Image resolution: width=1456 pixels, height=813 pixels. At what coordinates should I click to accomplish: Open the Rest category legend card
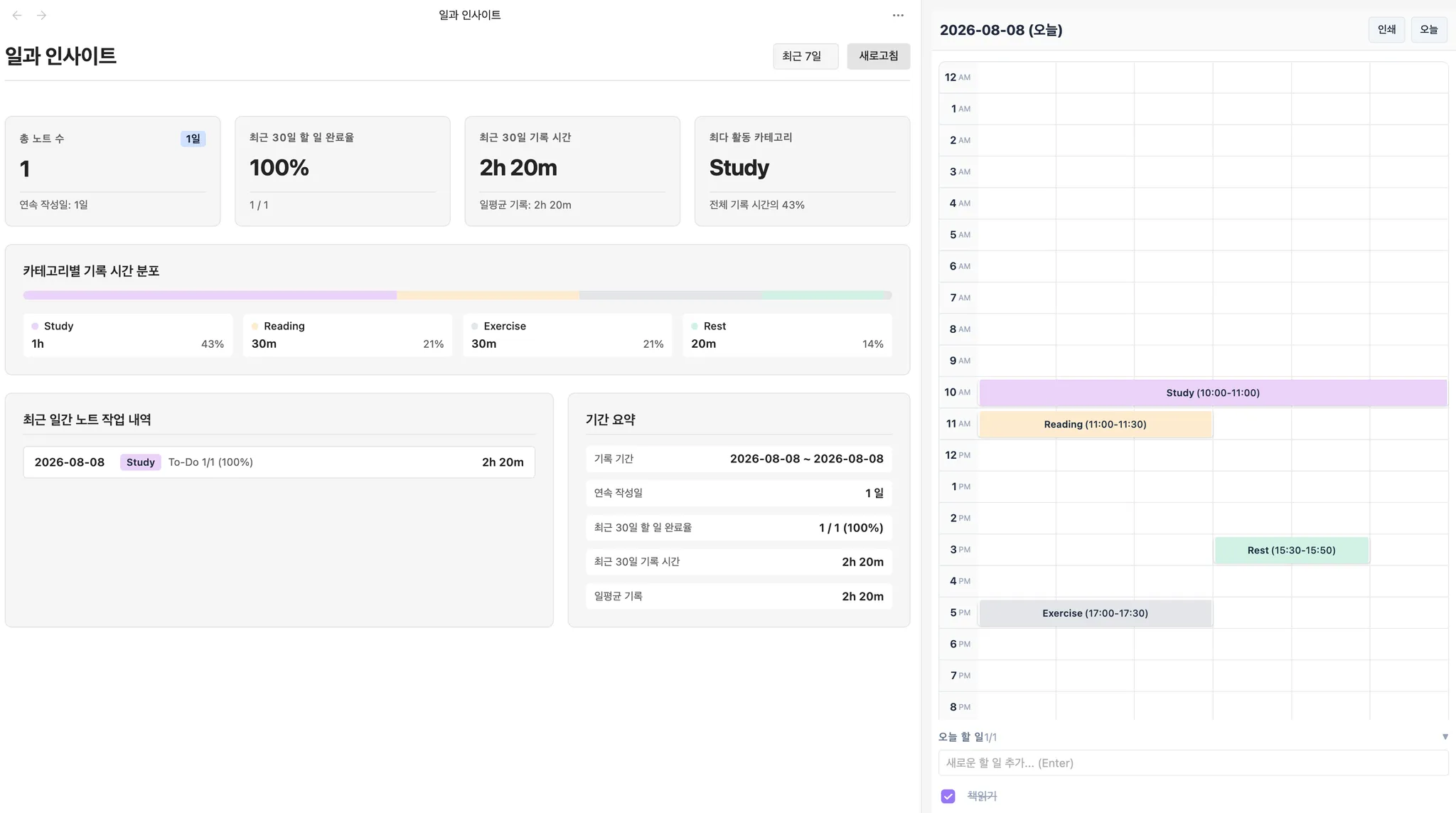pyautogui.click(x=787, y=335)
